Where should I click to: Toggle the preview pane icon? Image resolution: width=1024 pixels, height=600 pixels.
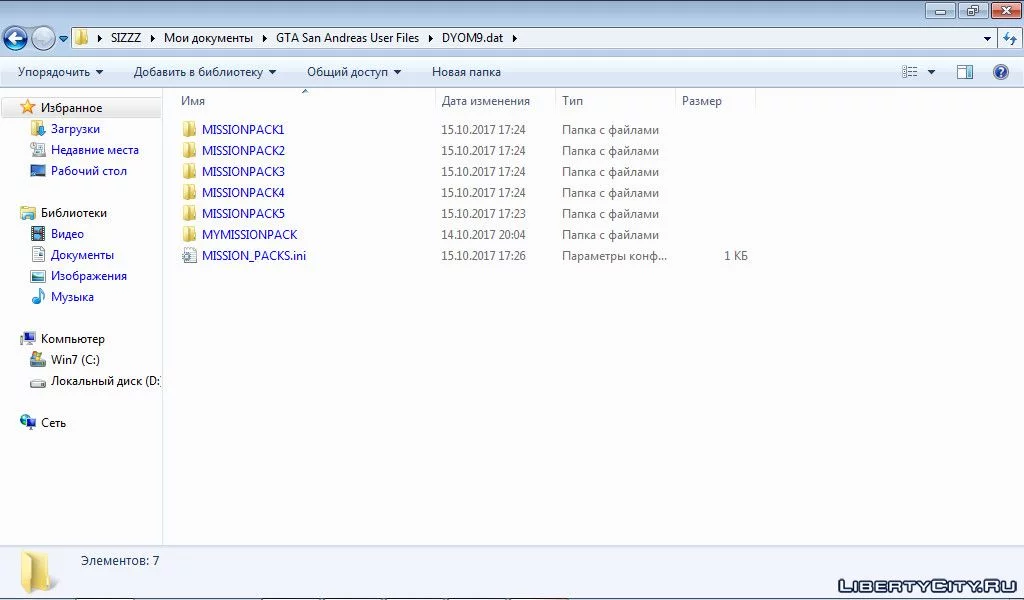(965, 72)
